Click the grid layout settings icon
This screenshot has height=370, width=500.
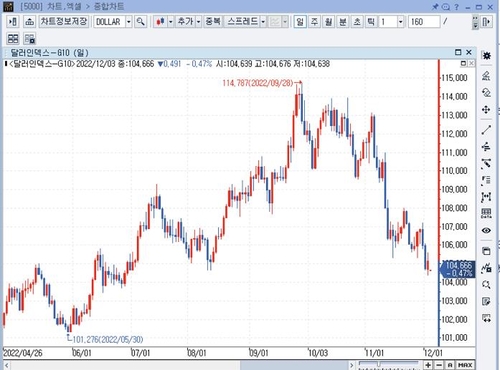coord(30,39)
